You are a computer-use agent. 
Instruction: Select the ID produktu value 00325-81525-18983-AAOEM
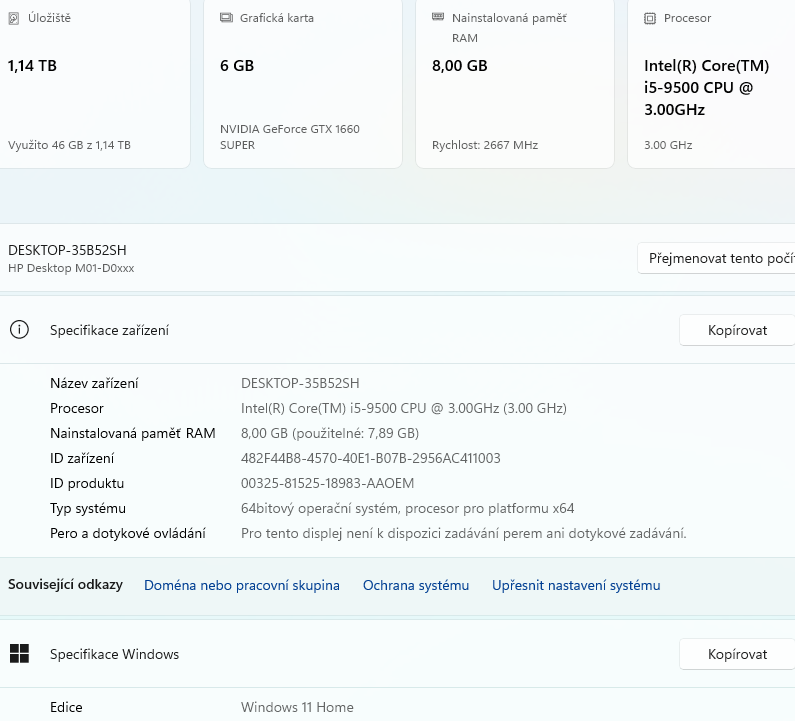pos(328,483)
